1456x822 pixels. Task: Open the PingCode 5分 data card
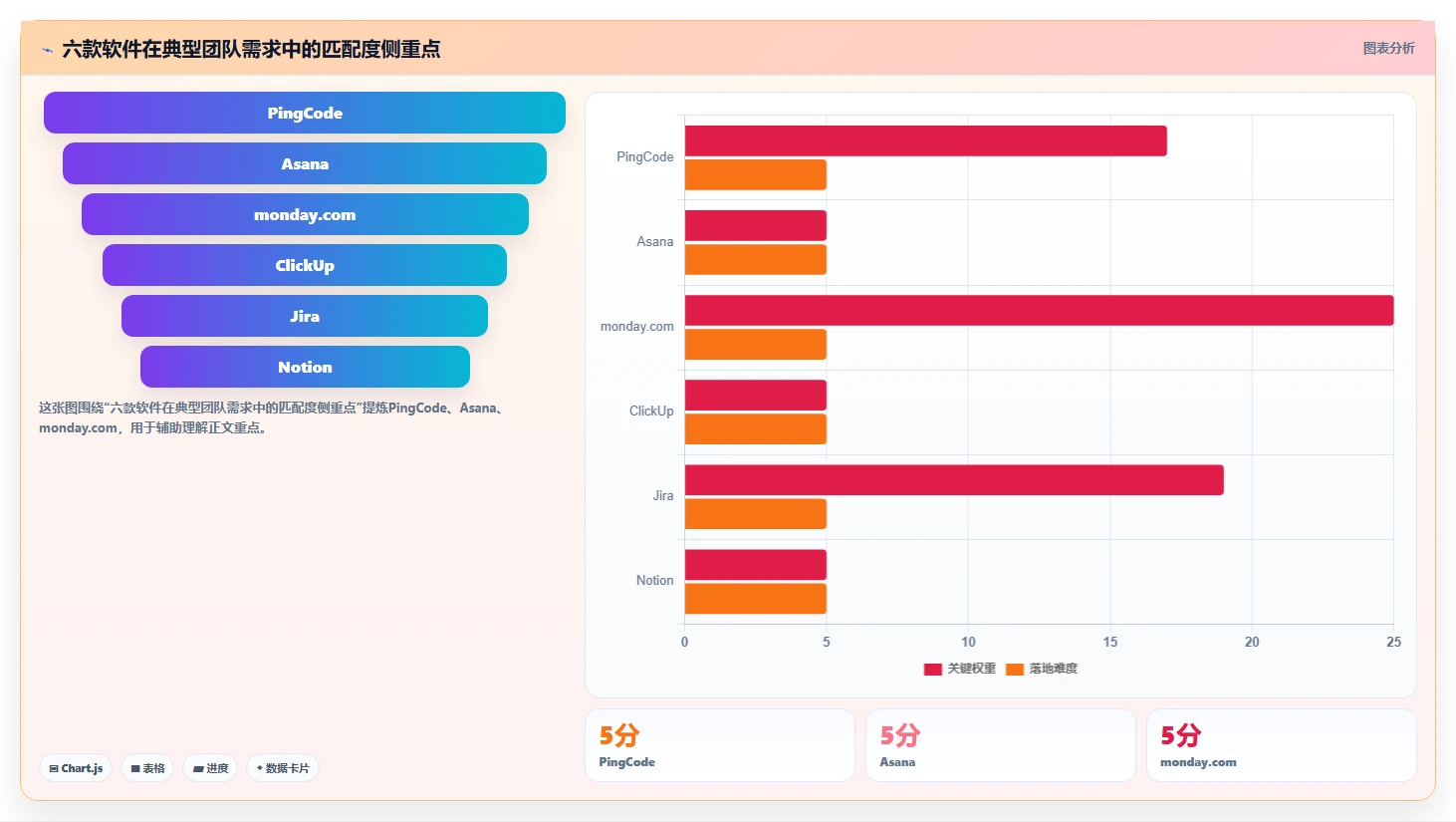click(x=720, y=745)
